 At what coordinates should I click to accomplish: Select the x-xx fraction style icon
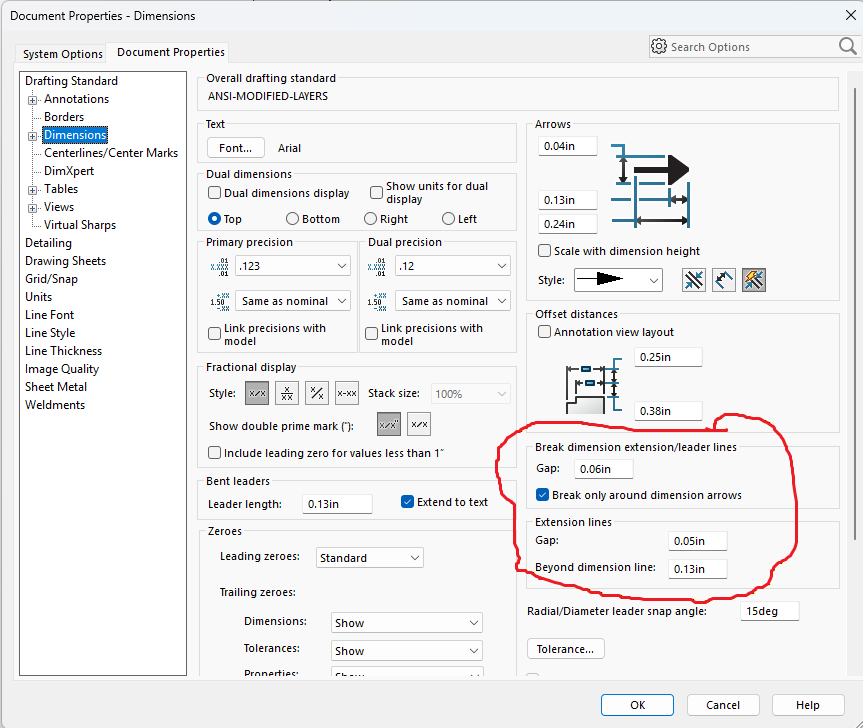[x=347, y=394]
